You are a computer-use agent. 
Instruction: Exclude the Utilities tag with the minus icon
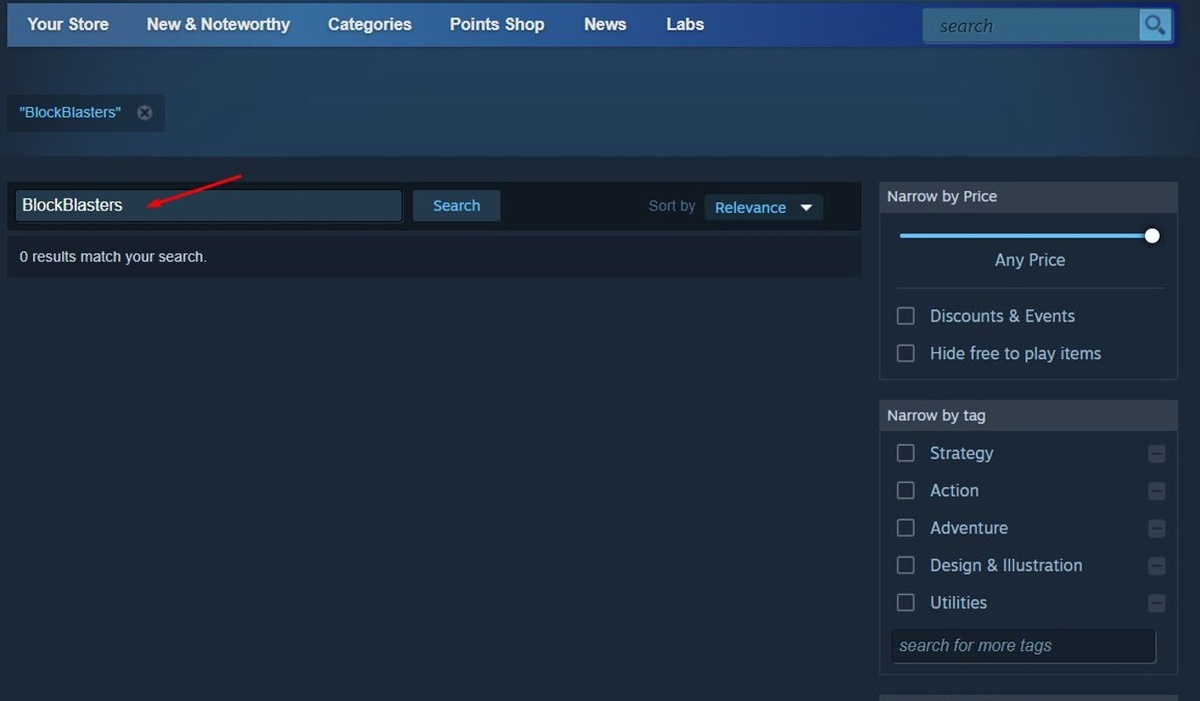point(1157,604)
